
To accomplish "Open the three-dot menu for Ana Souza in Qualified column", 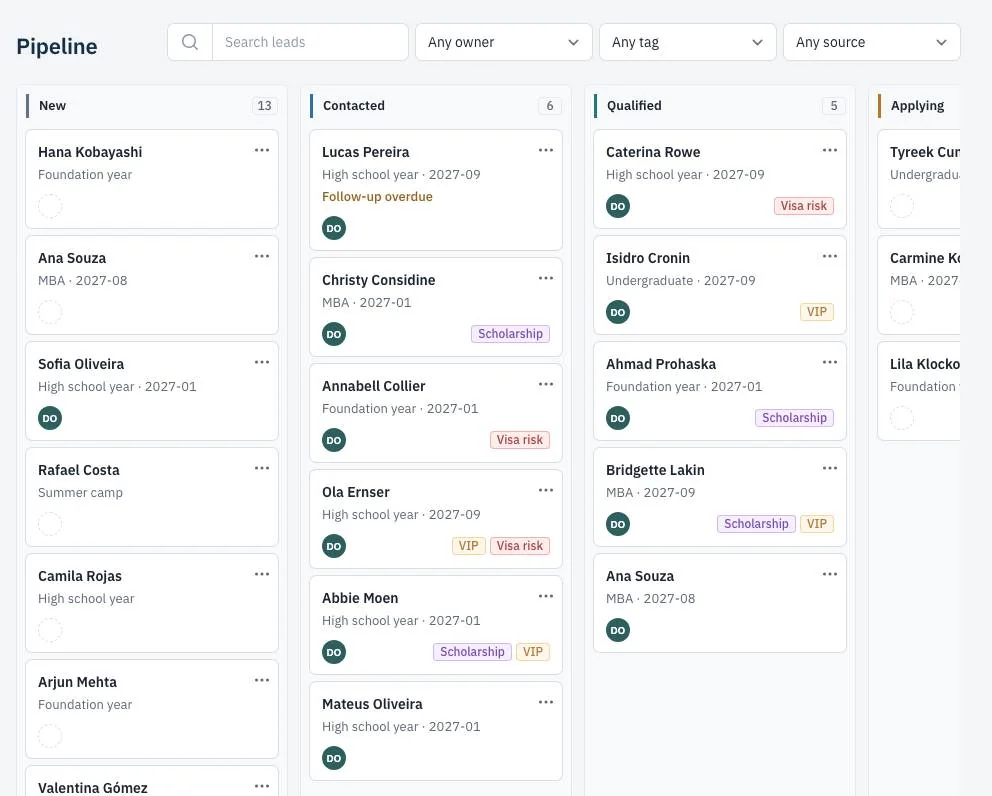I will 830,574.
